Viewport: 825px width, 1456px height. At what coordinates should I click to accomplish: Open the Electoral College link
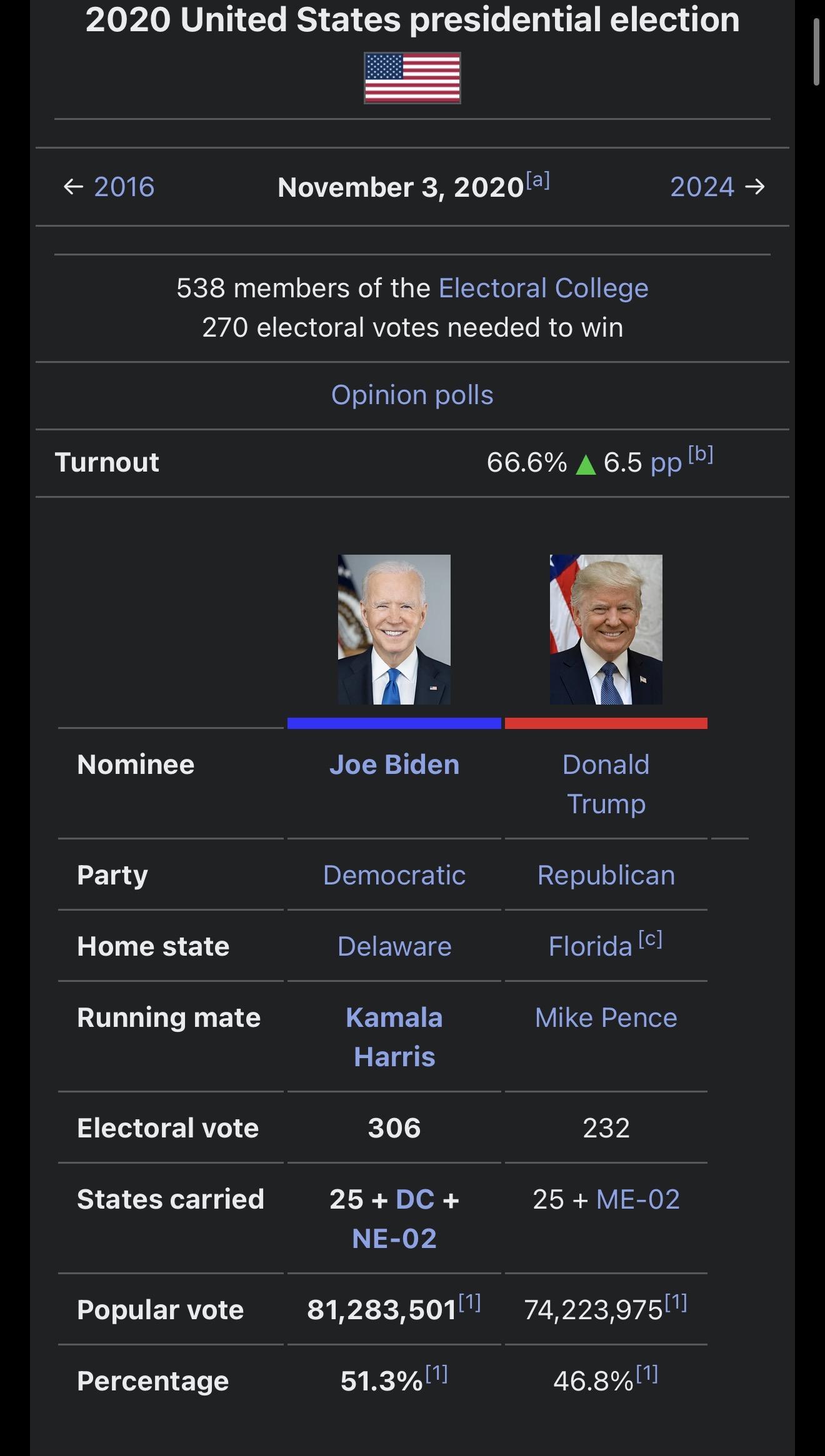click(543, 288)
